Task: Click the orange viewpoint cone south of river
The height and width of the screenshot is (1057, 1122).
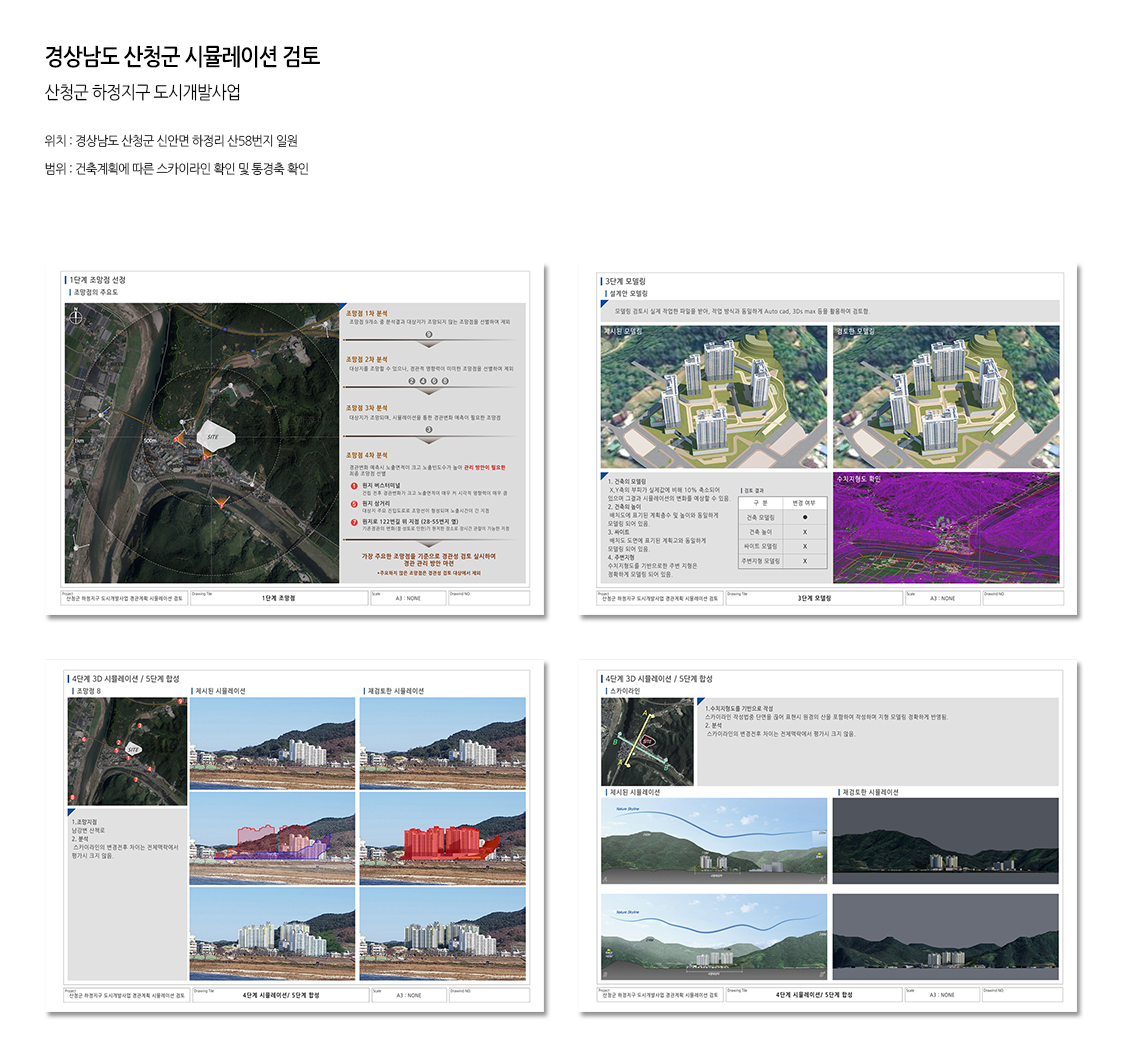Action: coord(221,501)
